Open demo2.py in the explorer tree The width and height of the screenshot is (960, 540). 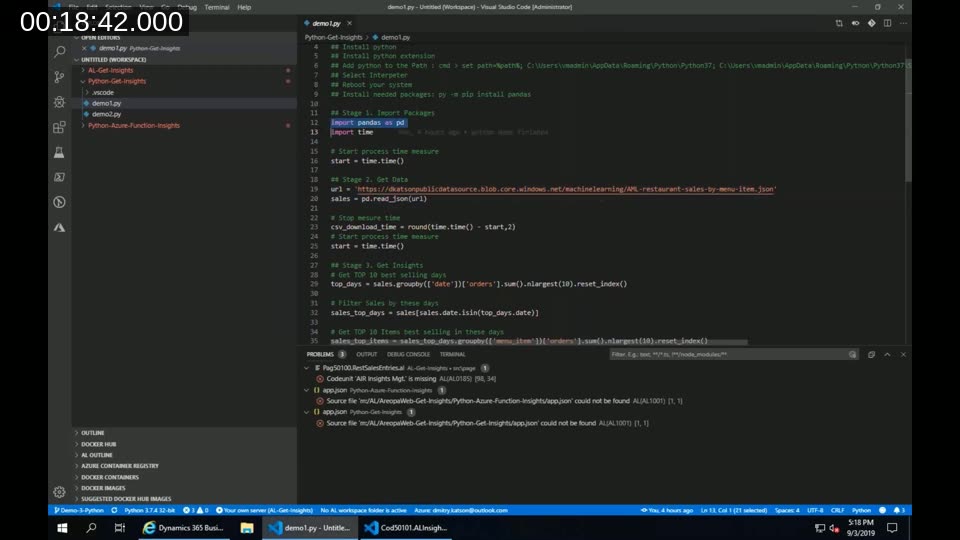(x=107, y=114)
